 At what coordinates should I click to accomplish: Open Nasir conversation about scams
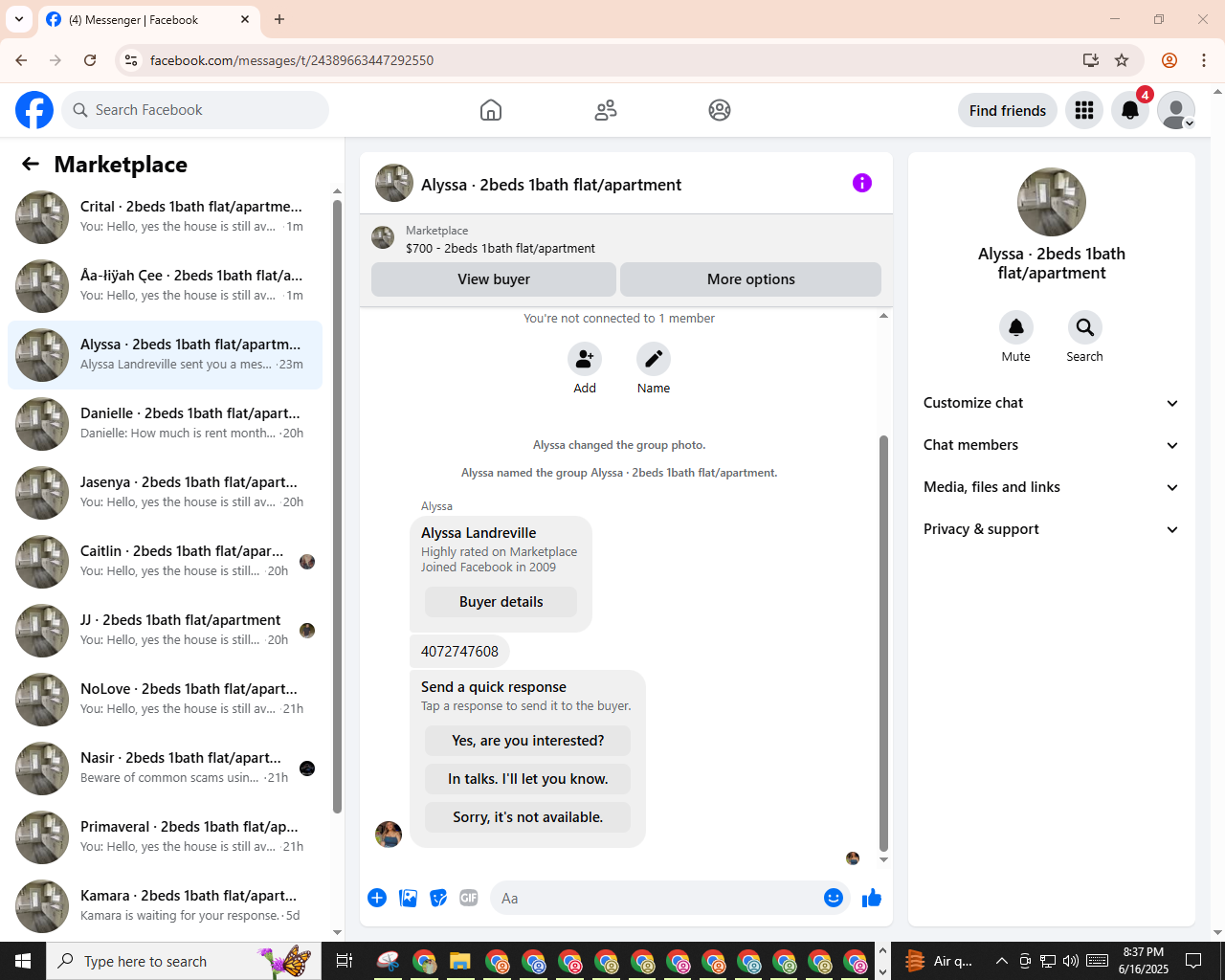166,768
